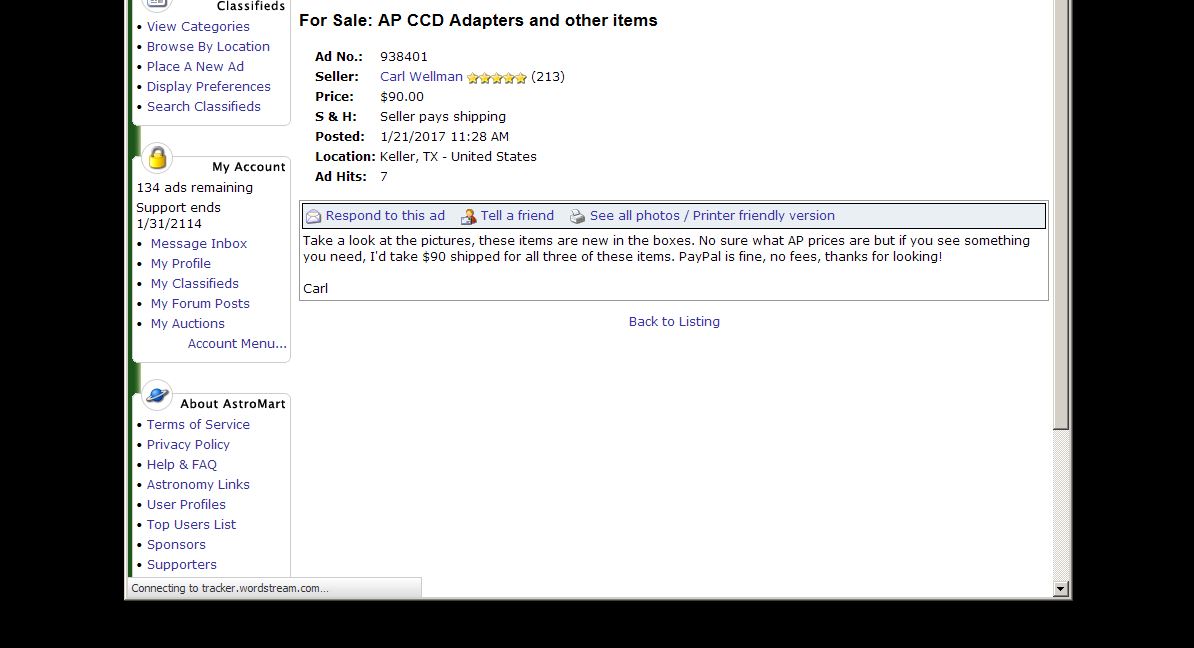
Task: Open Place A New Ad
Action: 195,66
